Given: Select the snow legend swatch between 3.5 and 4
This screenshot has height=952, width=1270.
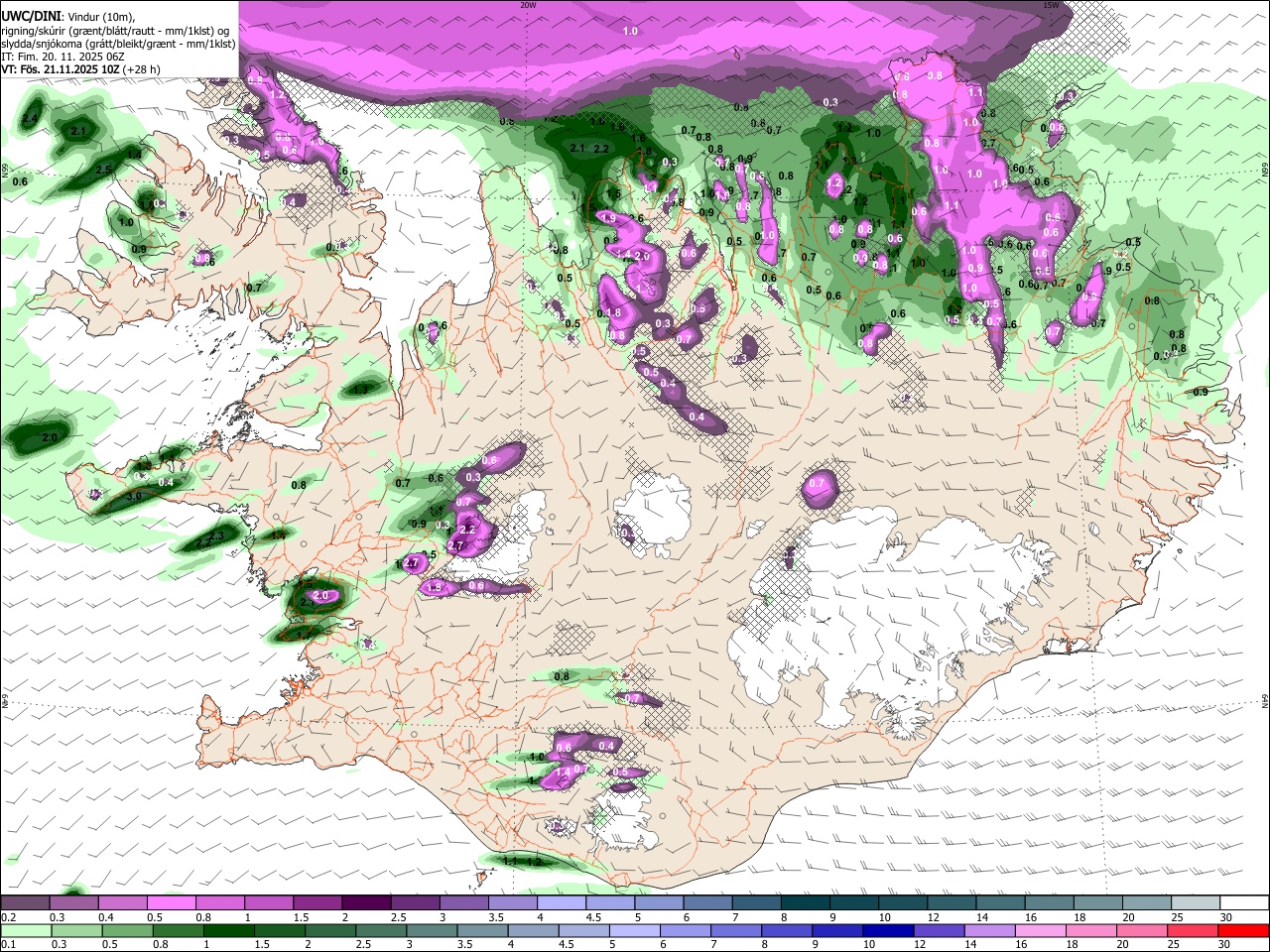Looking at the screenshot, I should point(513,902).
